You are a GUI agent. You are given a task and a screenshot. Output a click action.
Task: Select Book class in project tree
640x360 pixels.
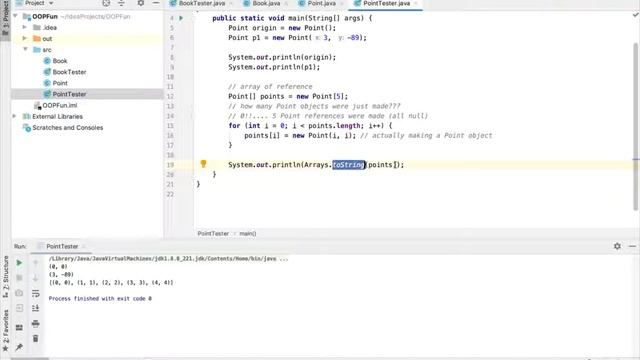coord(60,61)
